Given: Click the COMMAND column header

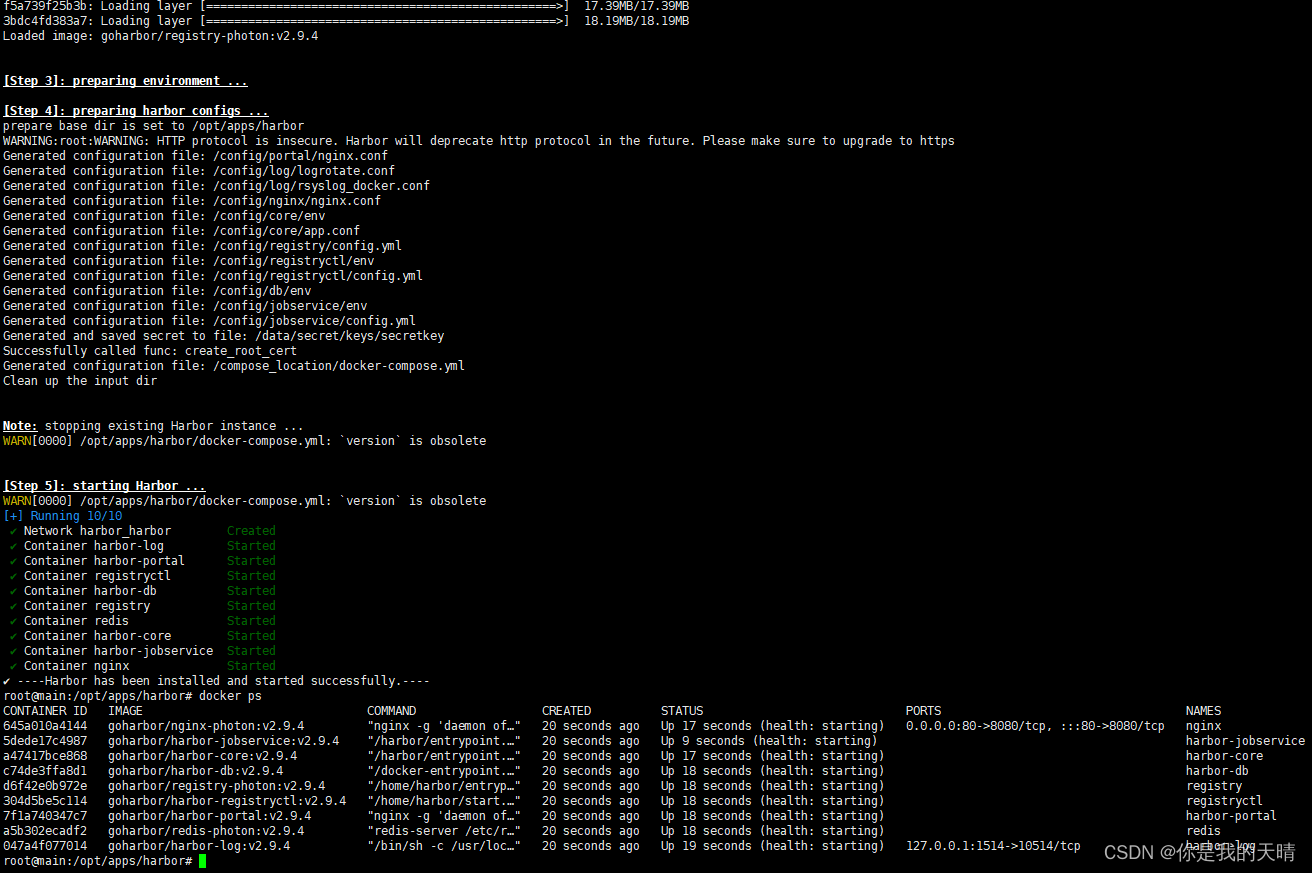Looking at the screenshot, I should [392, 711].
